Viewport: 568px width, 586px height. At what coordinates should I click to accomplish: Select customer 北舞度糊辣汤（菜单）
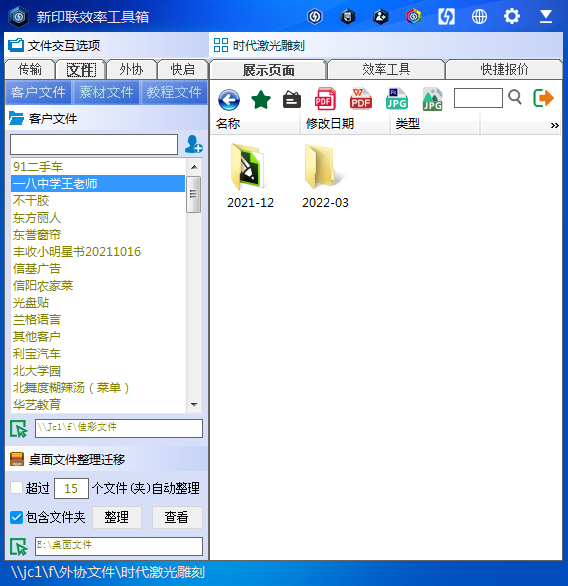click(98, 388)
